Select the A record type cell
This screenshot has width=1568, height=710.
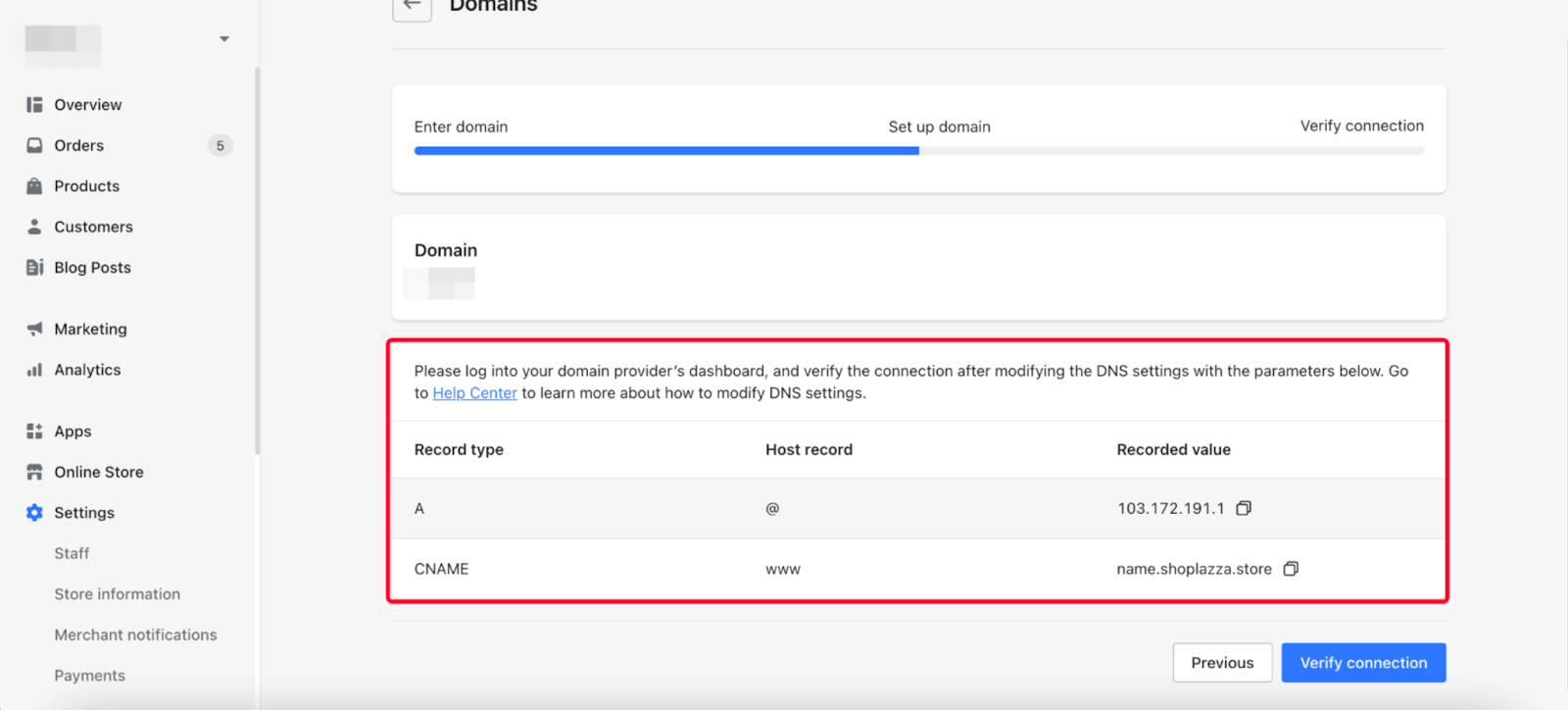[x=419, y=508]
